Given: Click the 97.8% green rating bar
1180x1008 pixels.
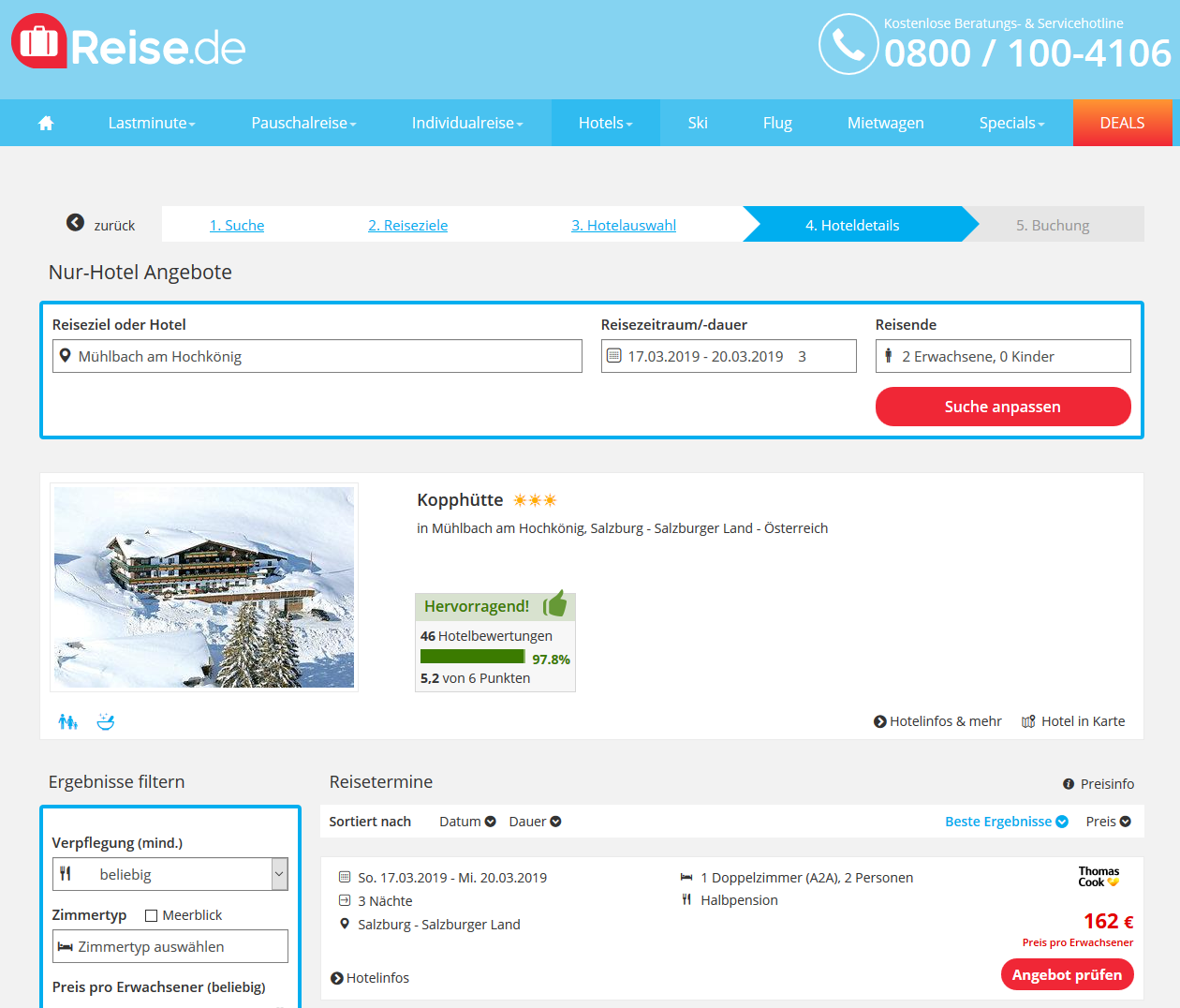Looking at the screenshot, I should [472, 657].
